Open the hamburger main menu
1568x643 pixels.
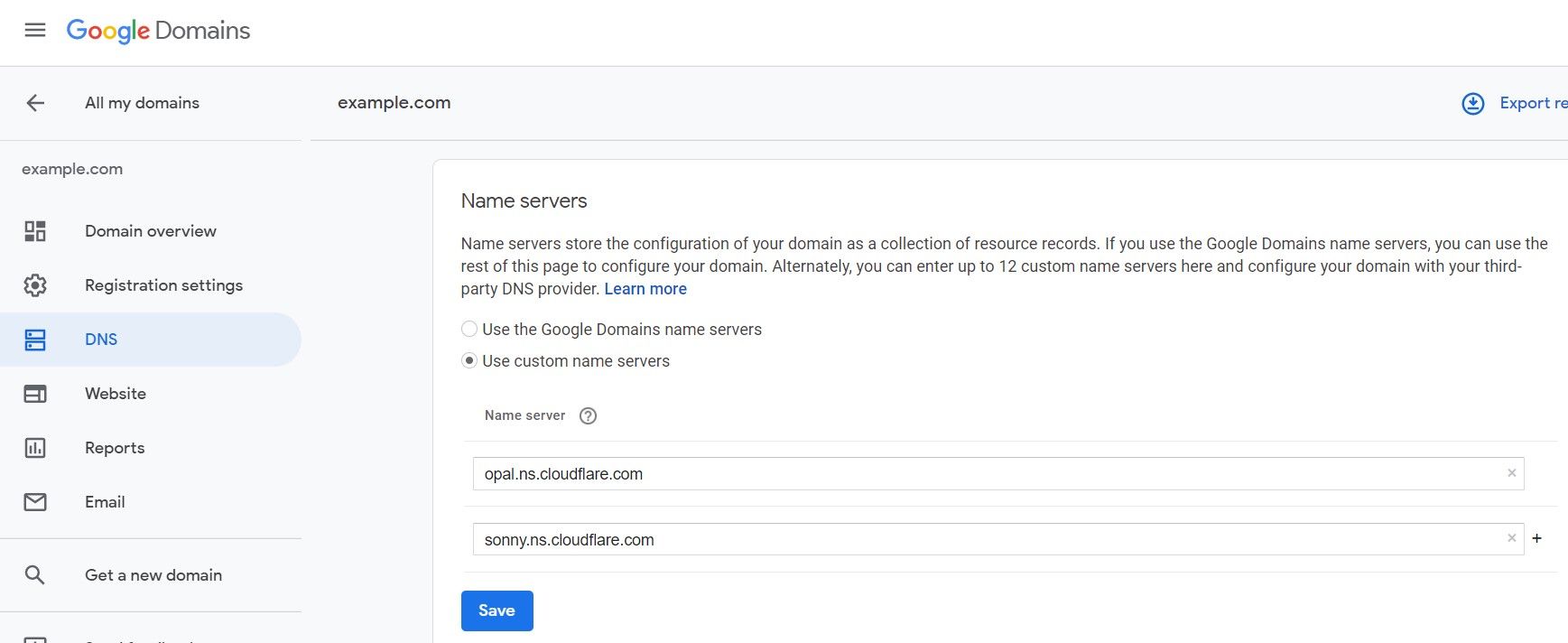pos(35,31)
